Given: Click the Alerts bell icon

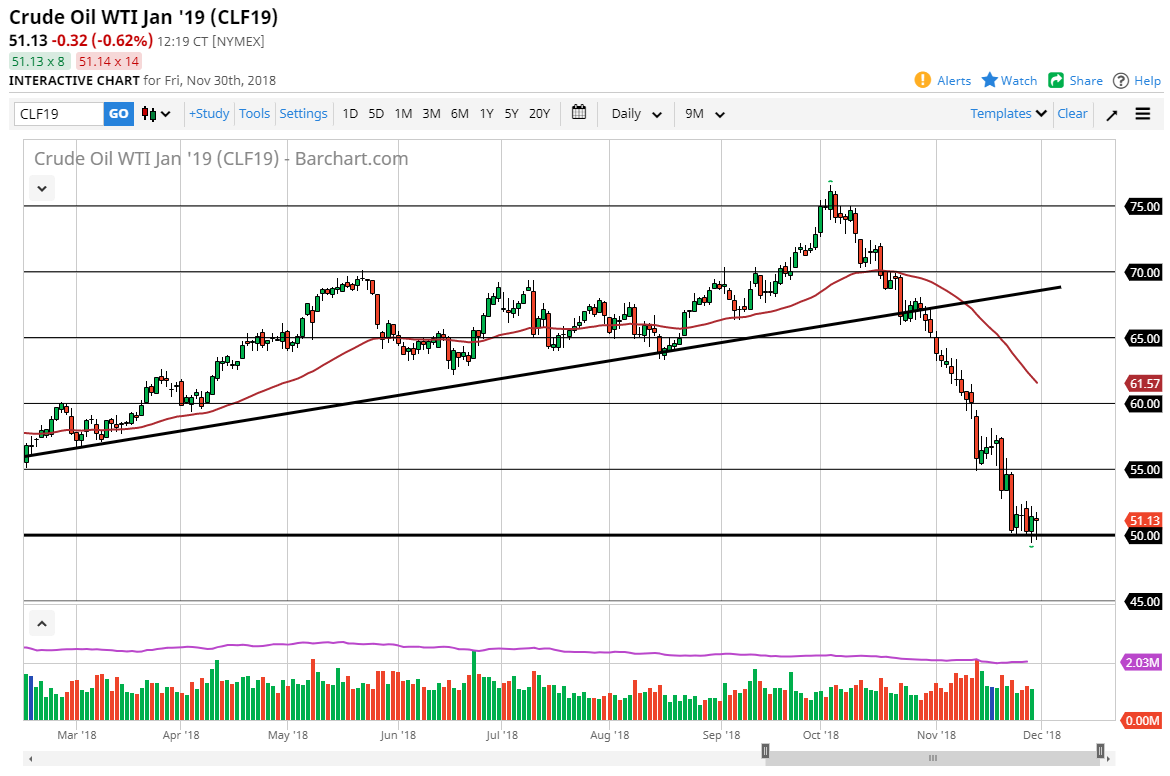Looking at the screenshot, I should click(x=922, y=80).
